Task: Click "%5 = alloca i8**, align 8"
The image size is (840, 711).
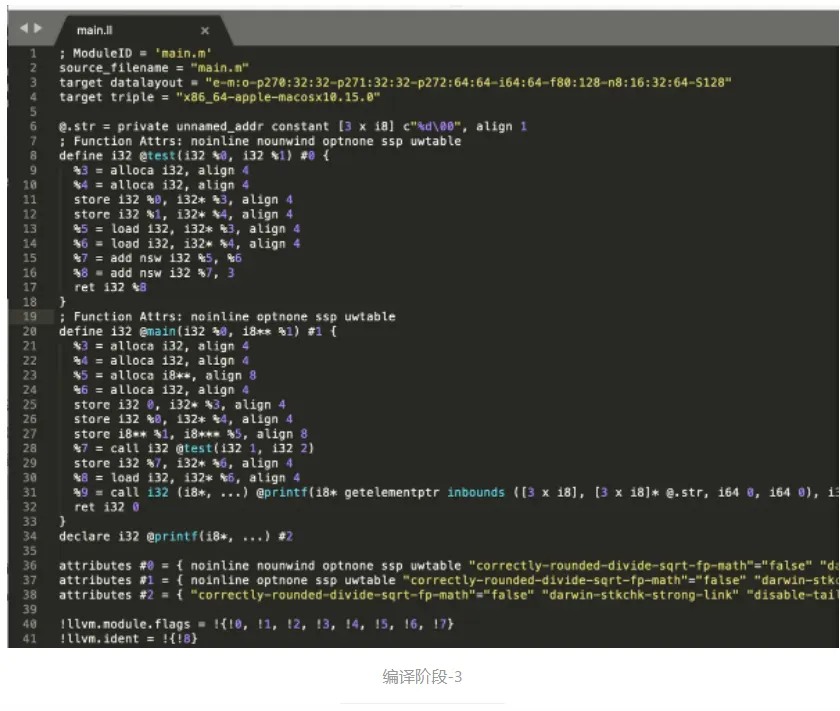Action: 165,375
